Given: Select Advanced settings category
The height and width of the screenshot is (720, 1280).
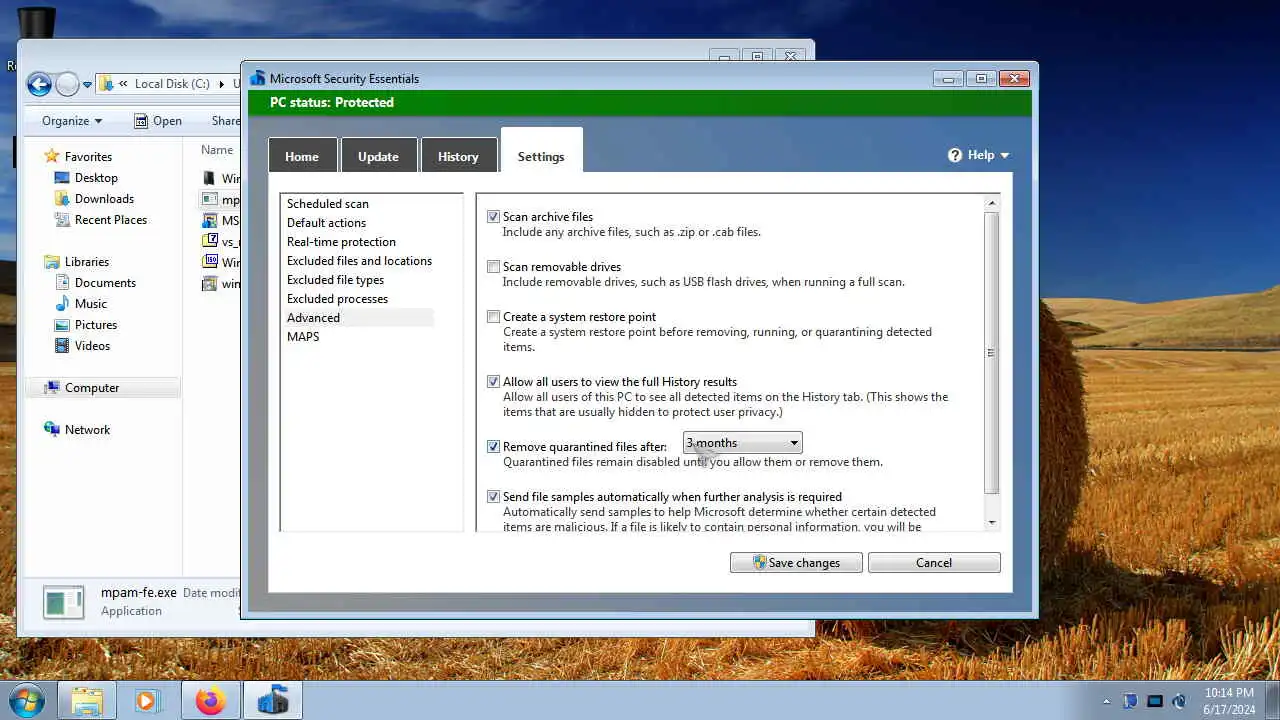Looking at the screenshot, I should tap(359, 318).
